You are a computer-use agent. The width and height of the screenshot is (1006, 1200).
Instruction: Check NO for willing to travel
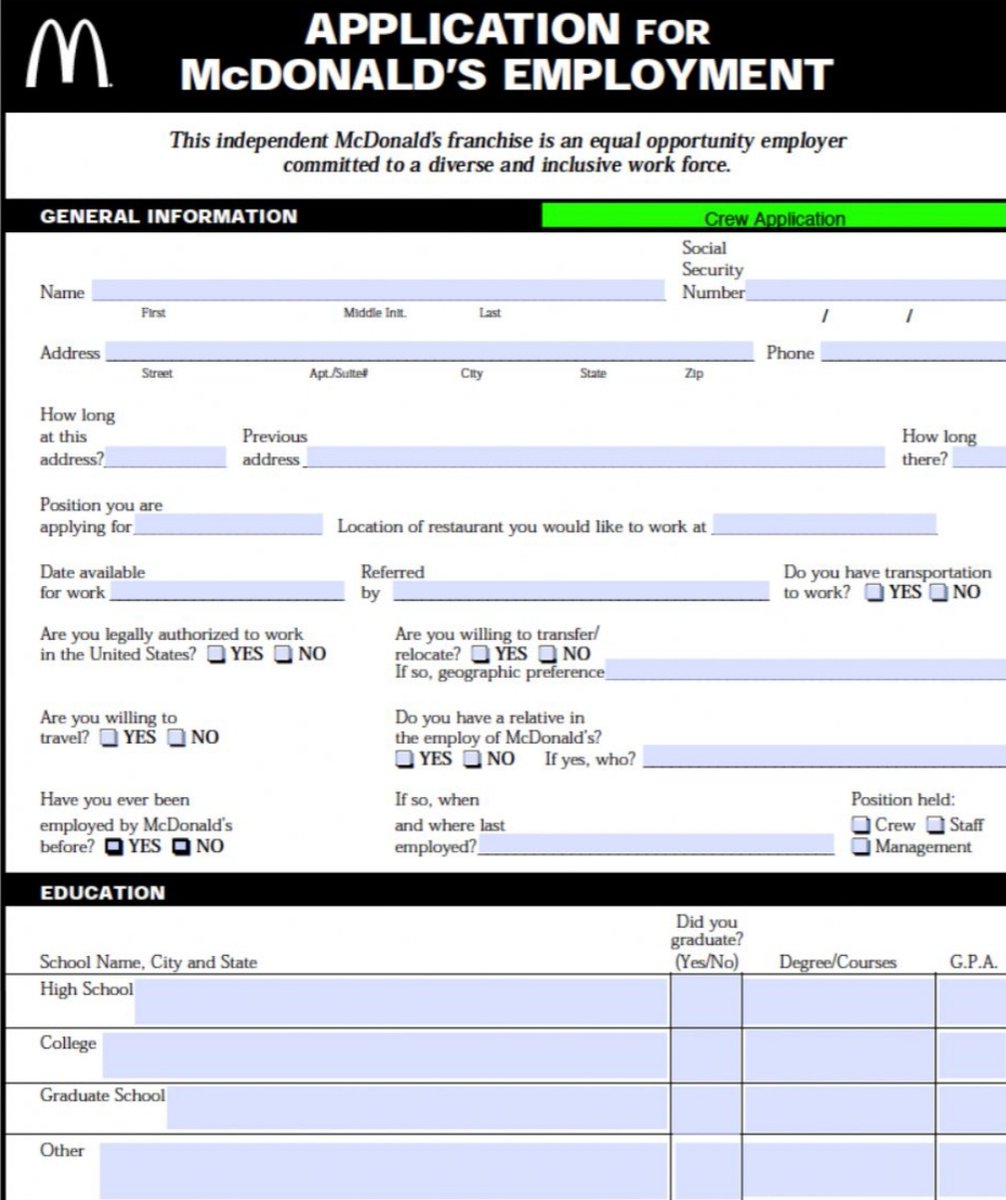pyautogui.click(x=177, y=738)
